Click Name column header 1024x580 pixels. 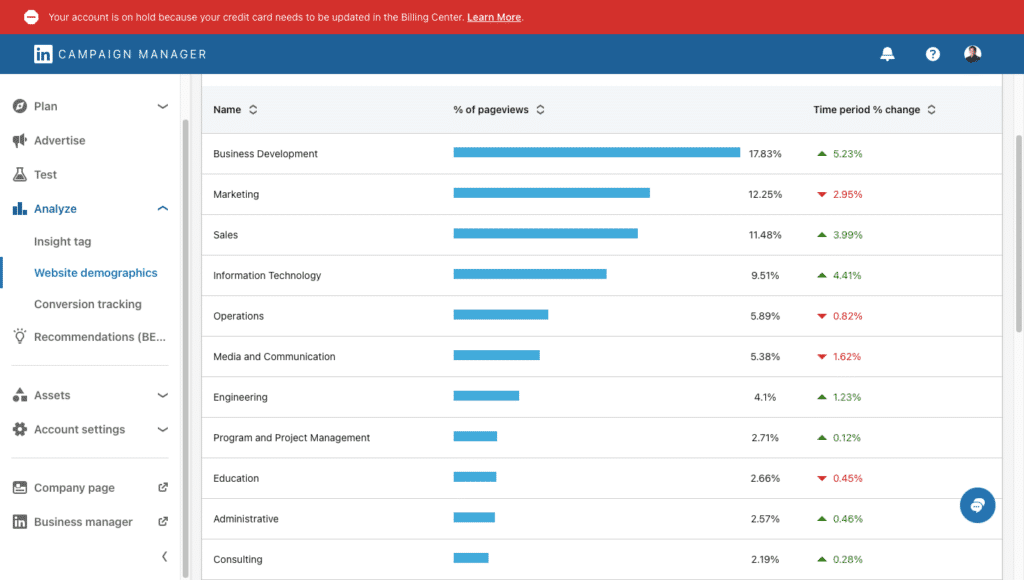(x=227, y=110)
